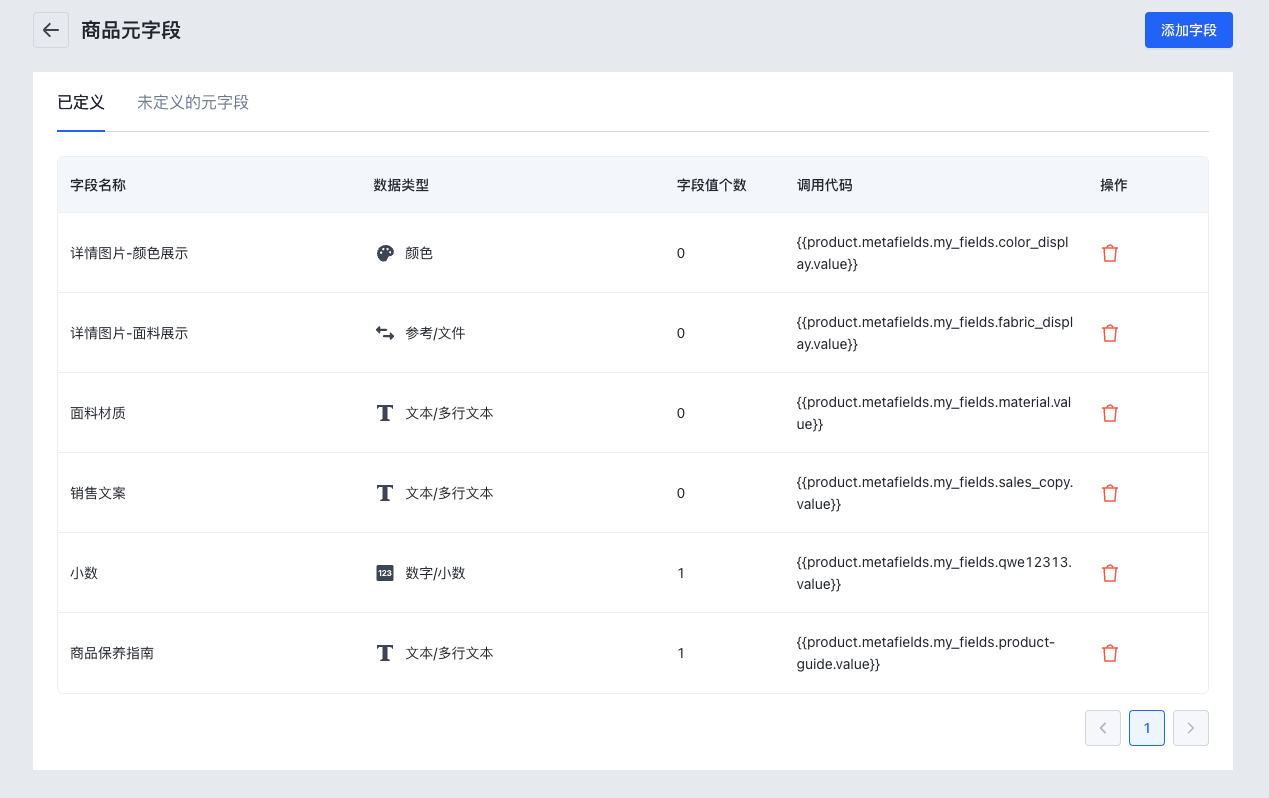The width and height of the screenshot is (1269, 798).
Task: Click the next page chevron
Action: point(1190,728)
